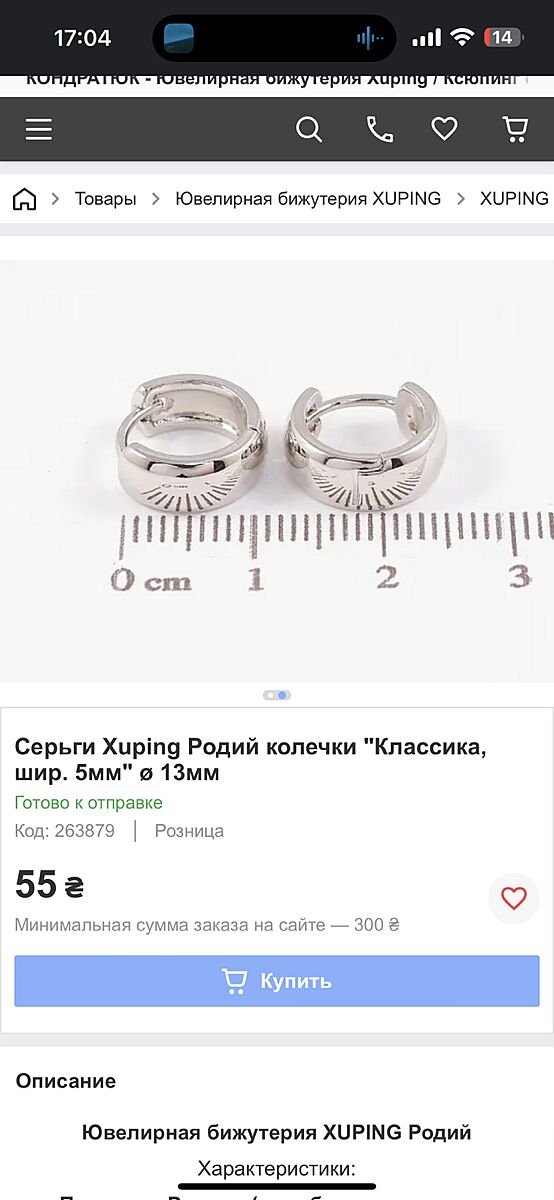Tap the Описание section heading
Viewport: 554px width, 1200px height.
point(66,1081)
